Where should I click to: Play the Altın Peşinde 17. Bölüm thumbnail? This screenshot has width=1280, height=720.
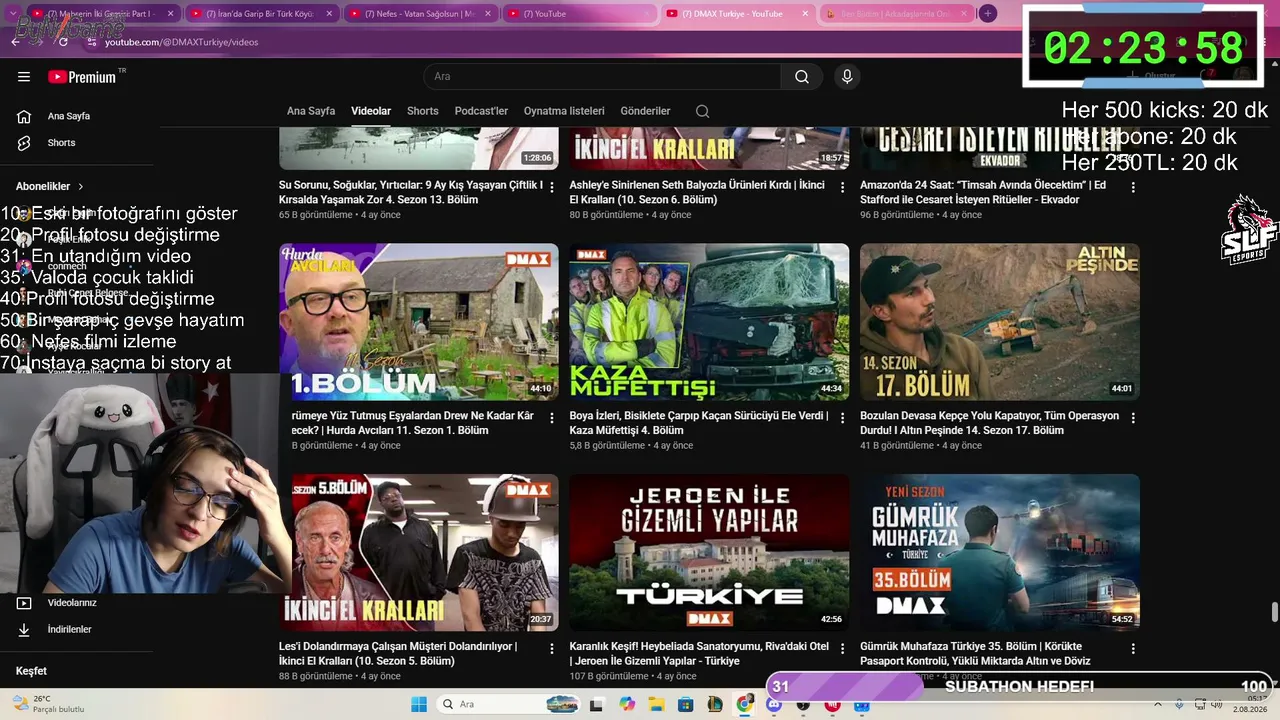[x=1000, y=322]
